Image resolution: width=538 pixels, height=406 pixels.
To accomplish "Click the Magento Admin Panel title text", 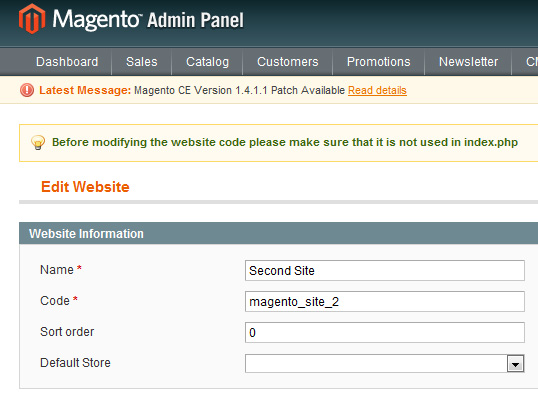I will pyautogui.click(x=148, y=20).
